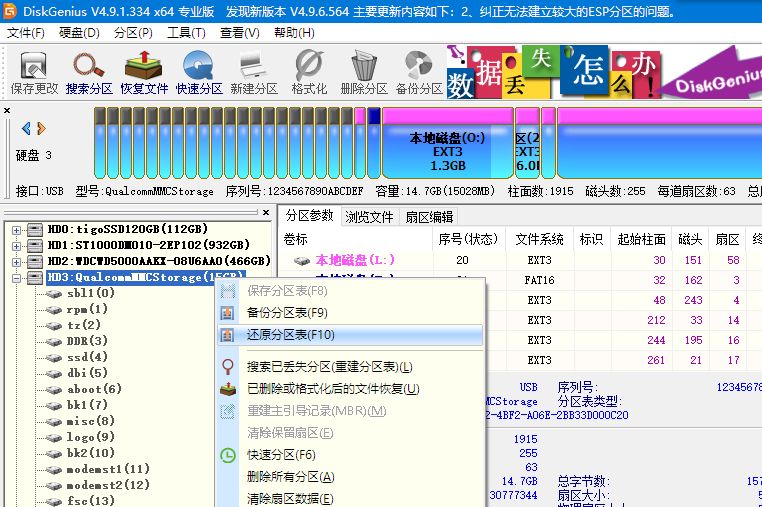Click the 备份分区 toolbar icon

pos(419,73)
